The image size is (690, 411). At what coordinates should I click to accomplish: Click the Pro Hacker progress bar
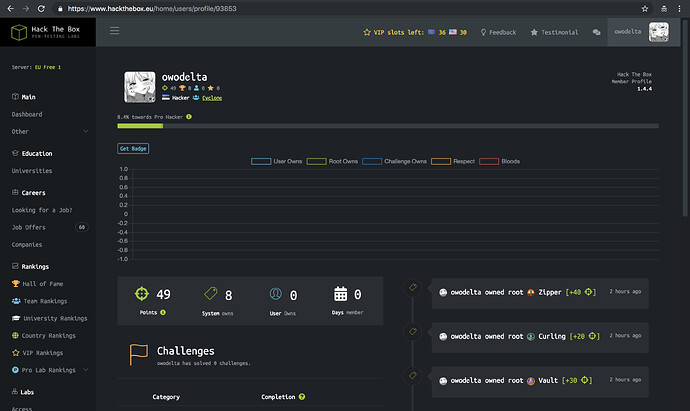click(388, 126)
